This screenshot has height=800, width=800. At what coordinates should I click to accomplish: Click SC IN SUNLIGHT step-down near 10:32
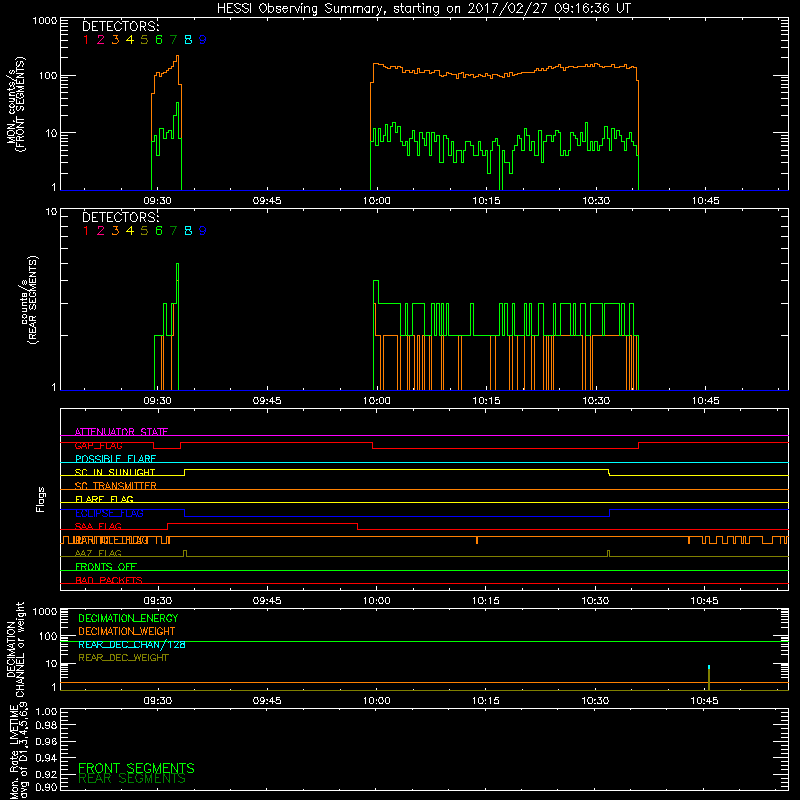pyautogui.click(x=609, y=472)
